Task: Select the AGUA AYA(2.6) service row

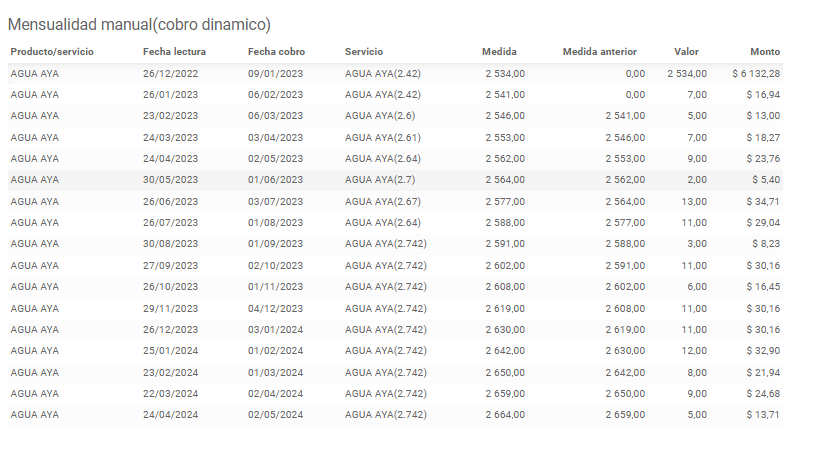Action: (x=395, y=116)
